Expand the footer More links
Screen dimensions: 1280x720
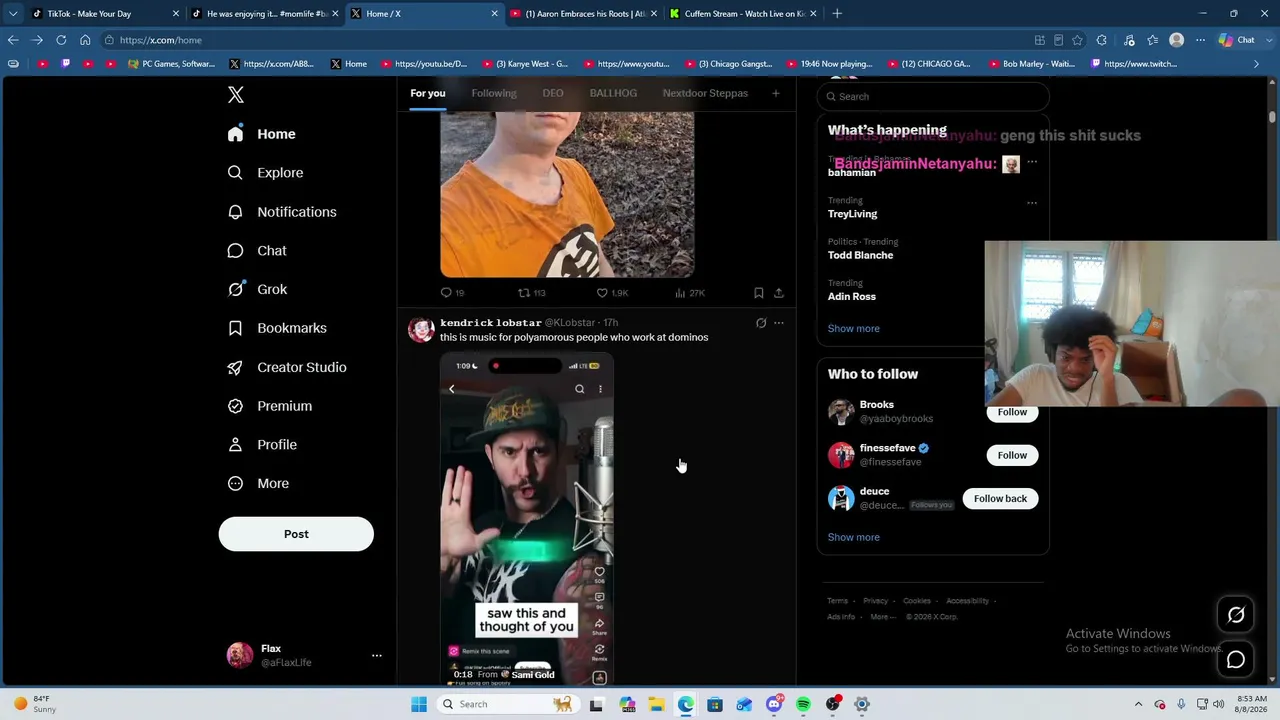(x=882, y=617)
